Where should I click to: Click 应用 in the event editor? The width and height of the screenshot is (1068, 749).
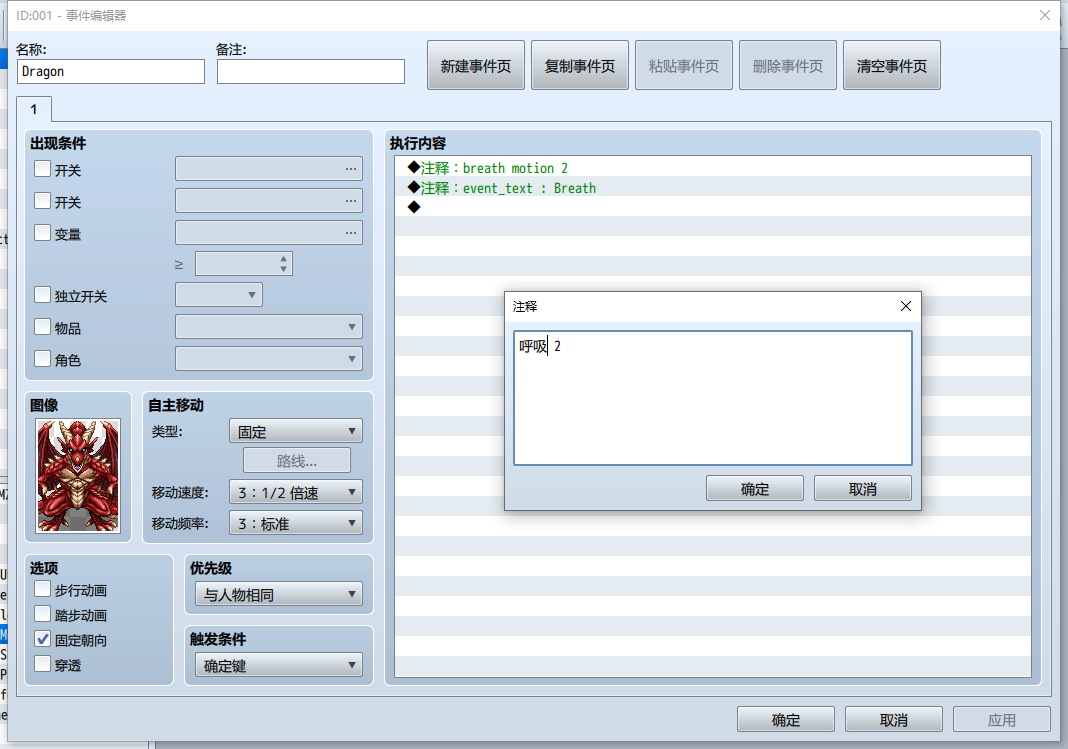point(1001,719)
